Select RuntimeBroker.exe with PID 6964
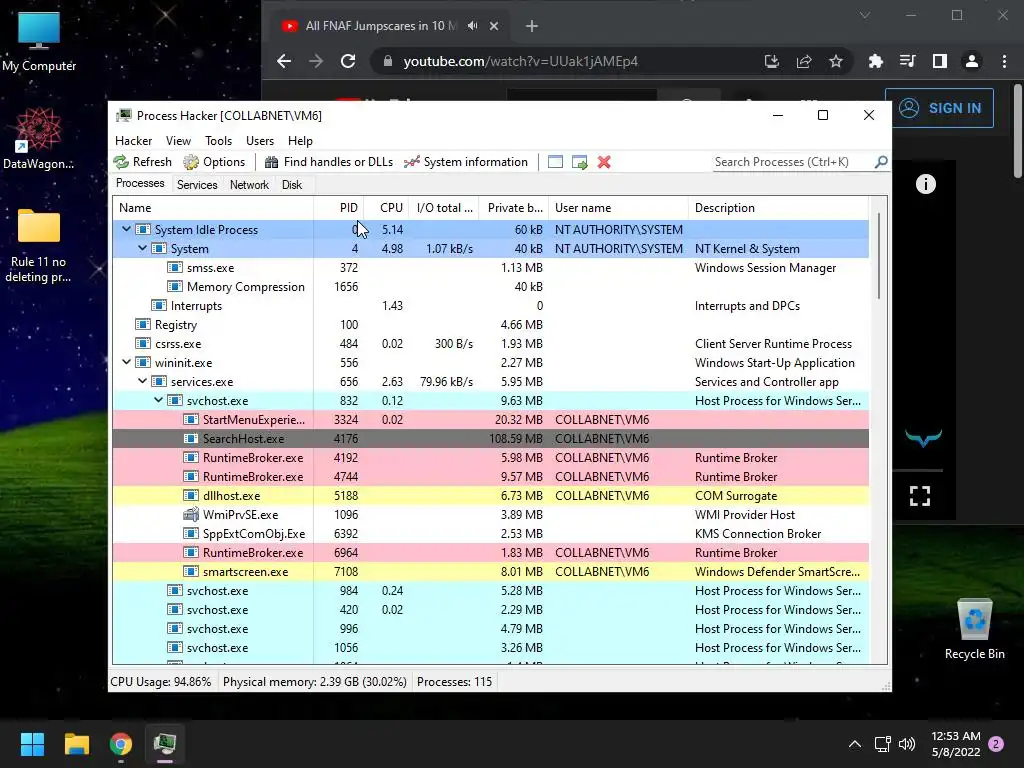 tap(490, 552)
